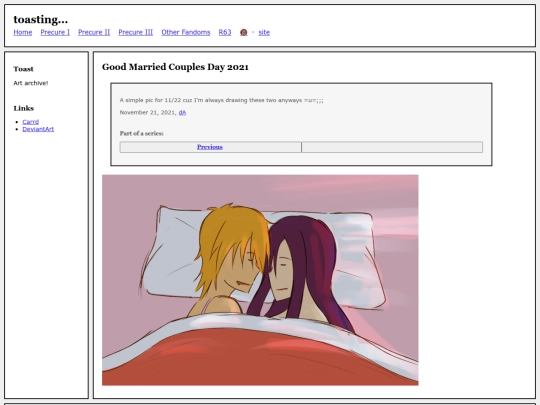Click the 'Art archive!' sidebar text
540x405 pixels.
tap(31, 83)
